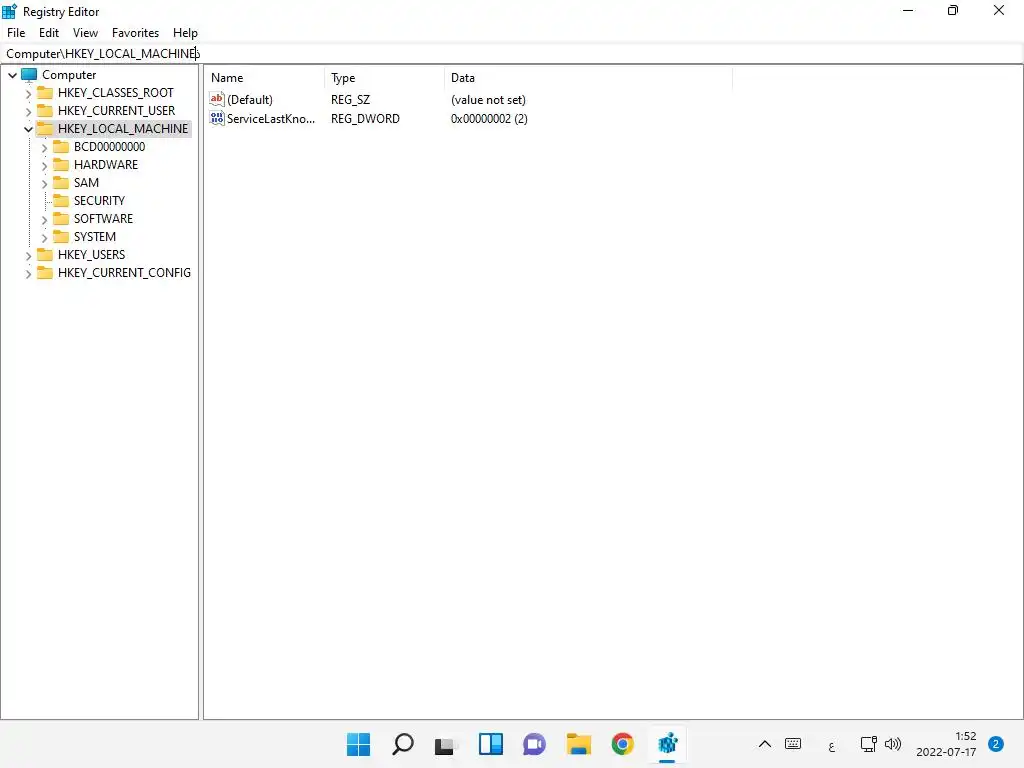Select the SECURITY key label
Viewport: 1024px width, 768px height.
pos(99,200)
